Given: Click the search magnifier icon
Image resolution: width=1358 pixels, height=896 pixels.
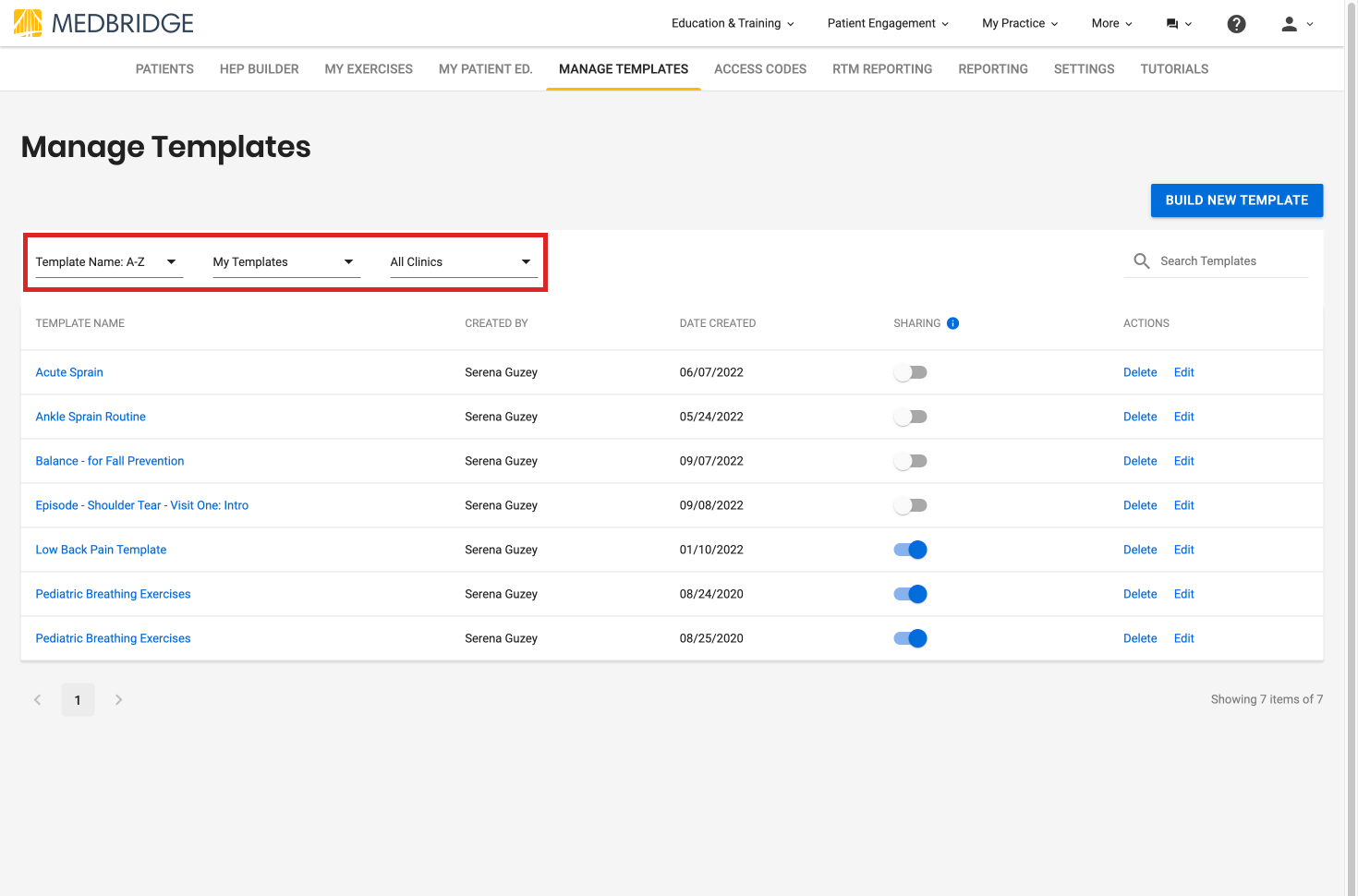Looking at the screenshot, I should pos(1142,261).
